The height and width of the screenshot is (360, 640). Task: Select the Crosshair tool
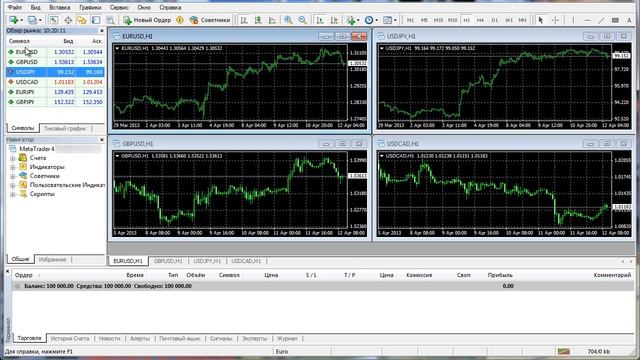(x=555, y=20)
